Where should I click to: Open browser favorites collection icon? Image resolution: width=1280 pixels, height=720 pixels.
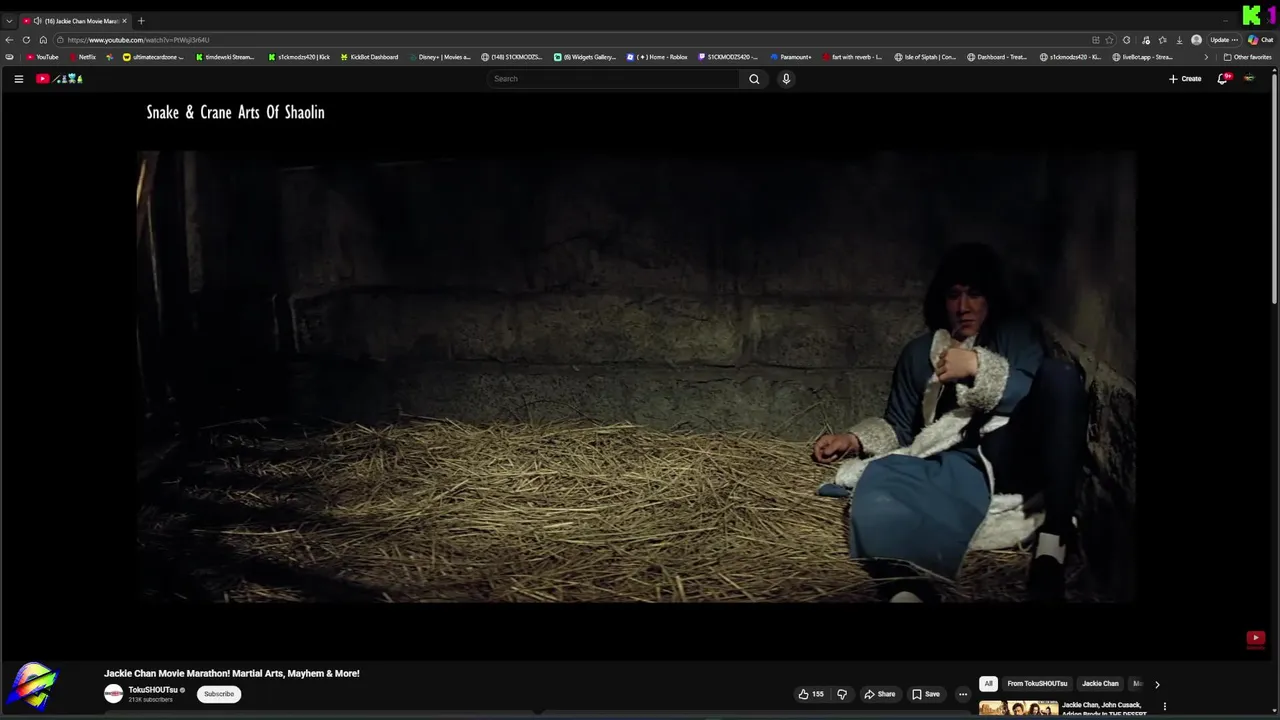(x=1162, y=40)
